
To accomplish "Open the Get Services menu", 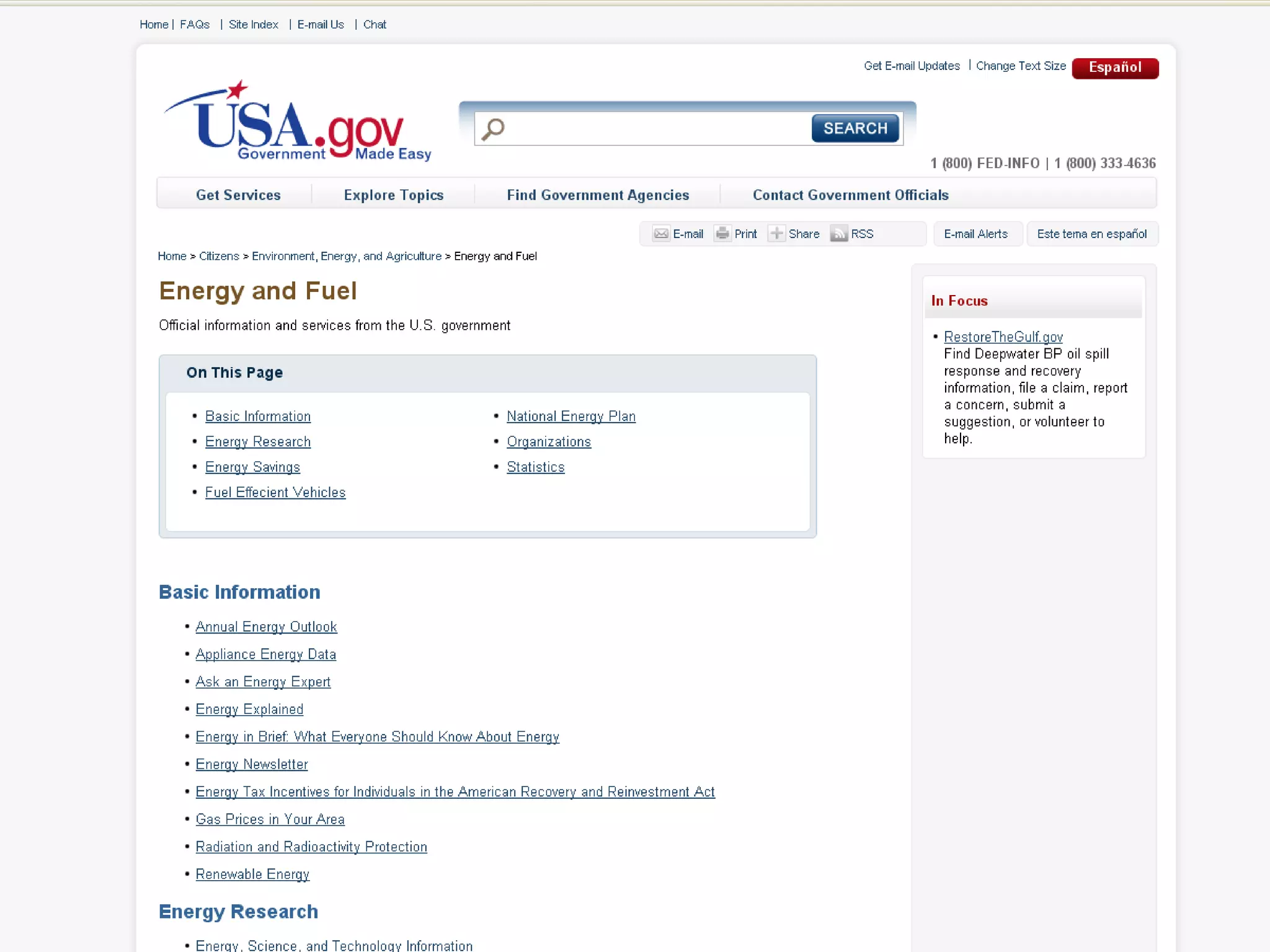I will pyautogui.click(x=238, y=195).
